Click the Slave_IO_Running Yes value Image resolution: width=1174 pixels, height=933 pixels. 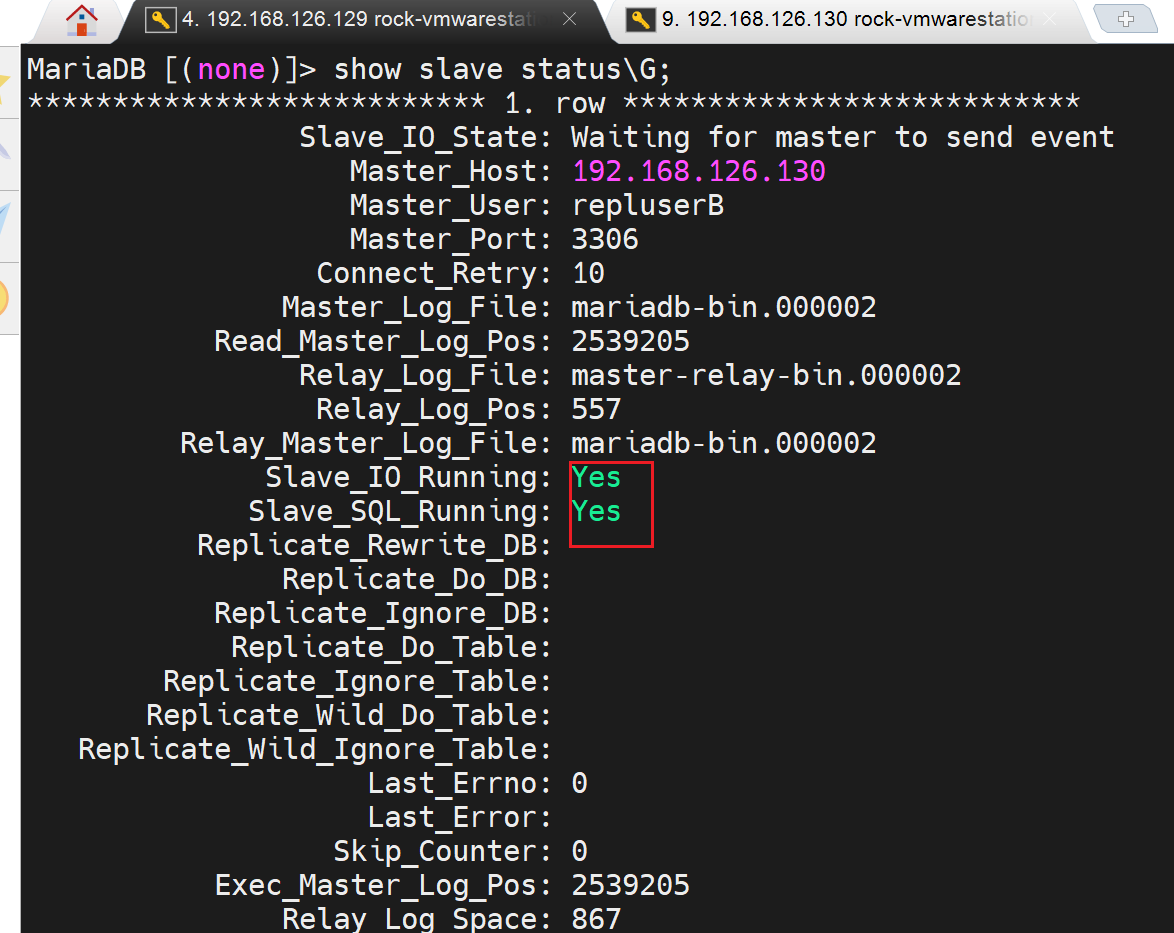click(596, 477)
